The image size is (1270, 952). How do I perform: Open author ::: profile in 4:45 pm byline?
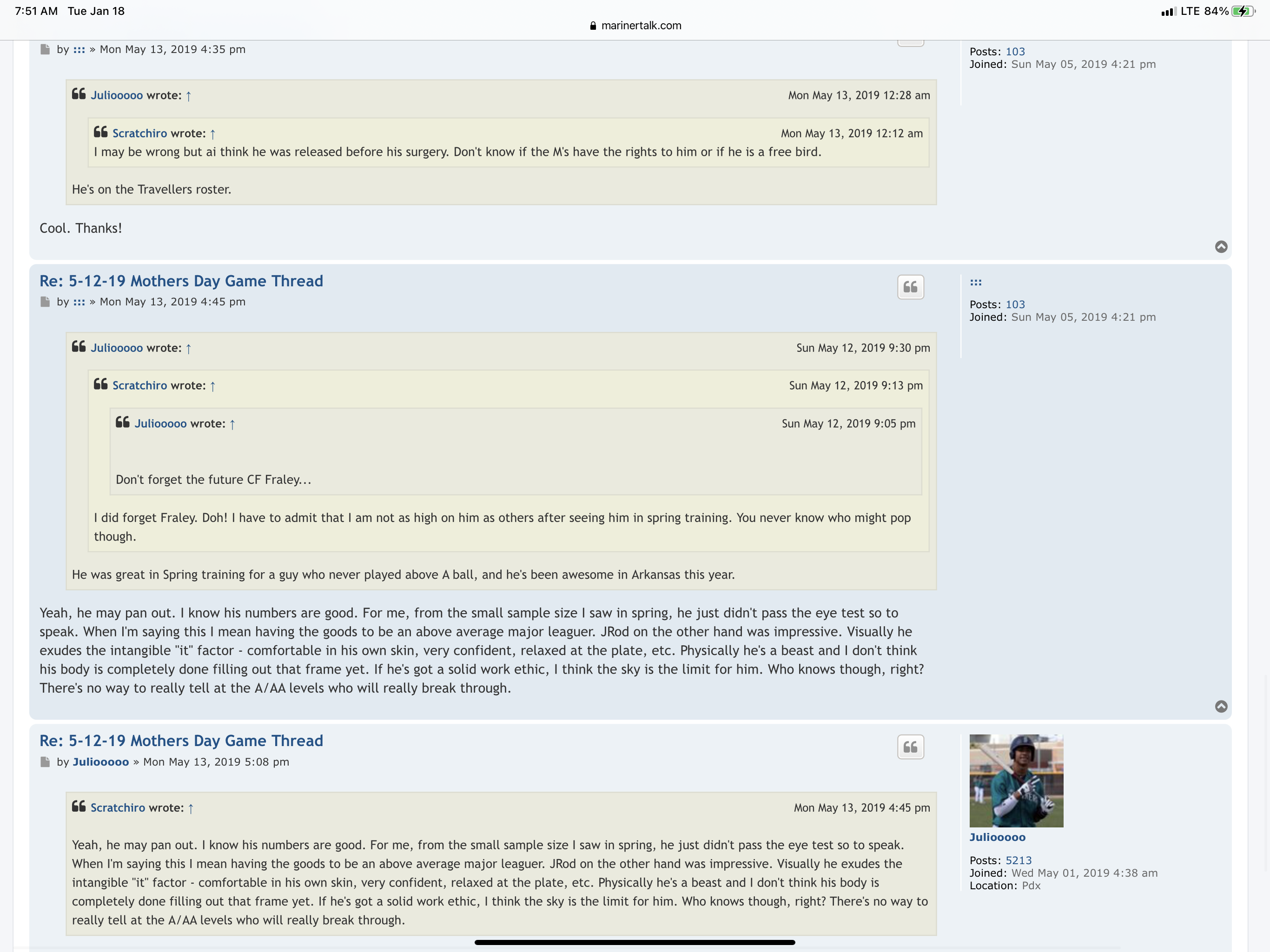(x=79, y=302)
